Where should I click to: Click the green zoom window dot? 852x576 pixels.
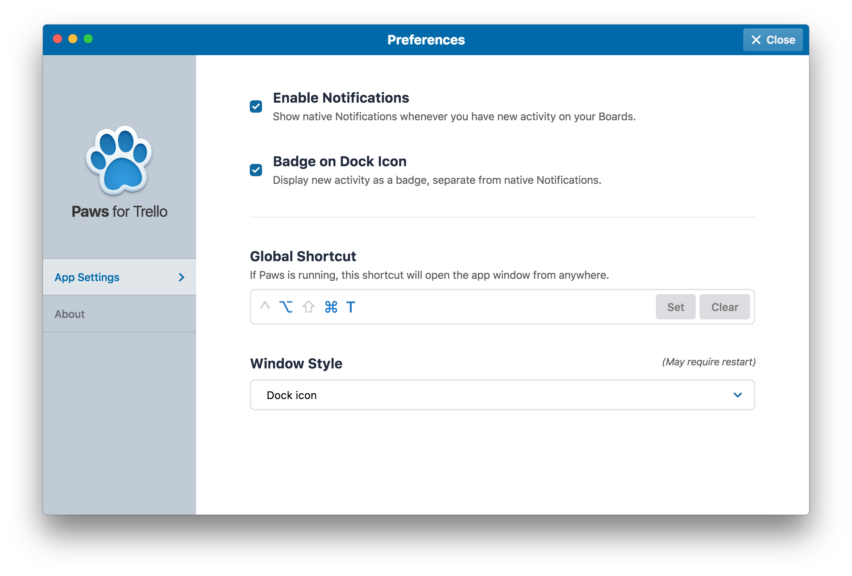click(88, 39)
